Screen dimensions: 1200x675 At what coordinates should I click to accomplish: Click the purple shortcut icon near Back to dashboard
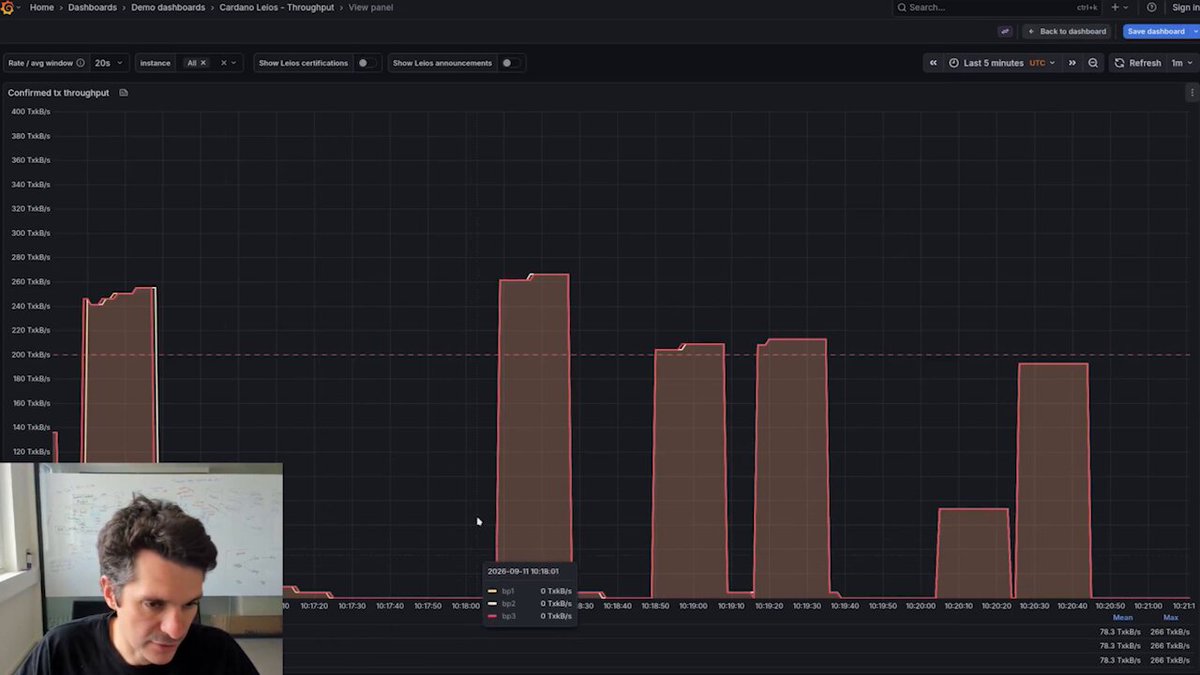point(1005,31)
